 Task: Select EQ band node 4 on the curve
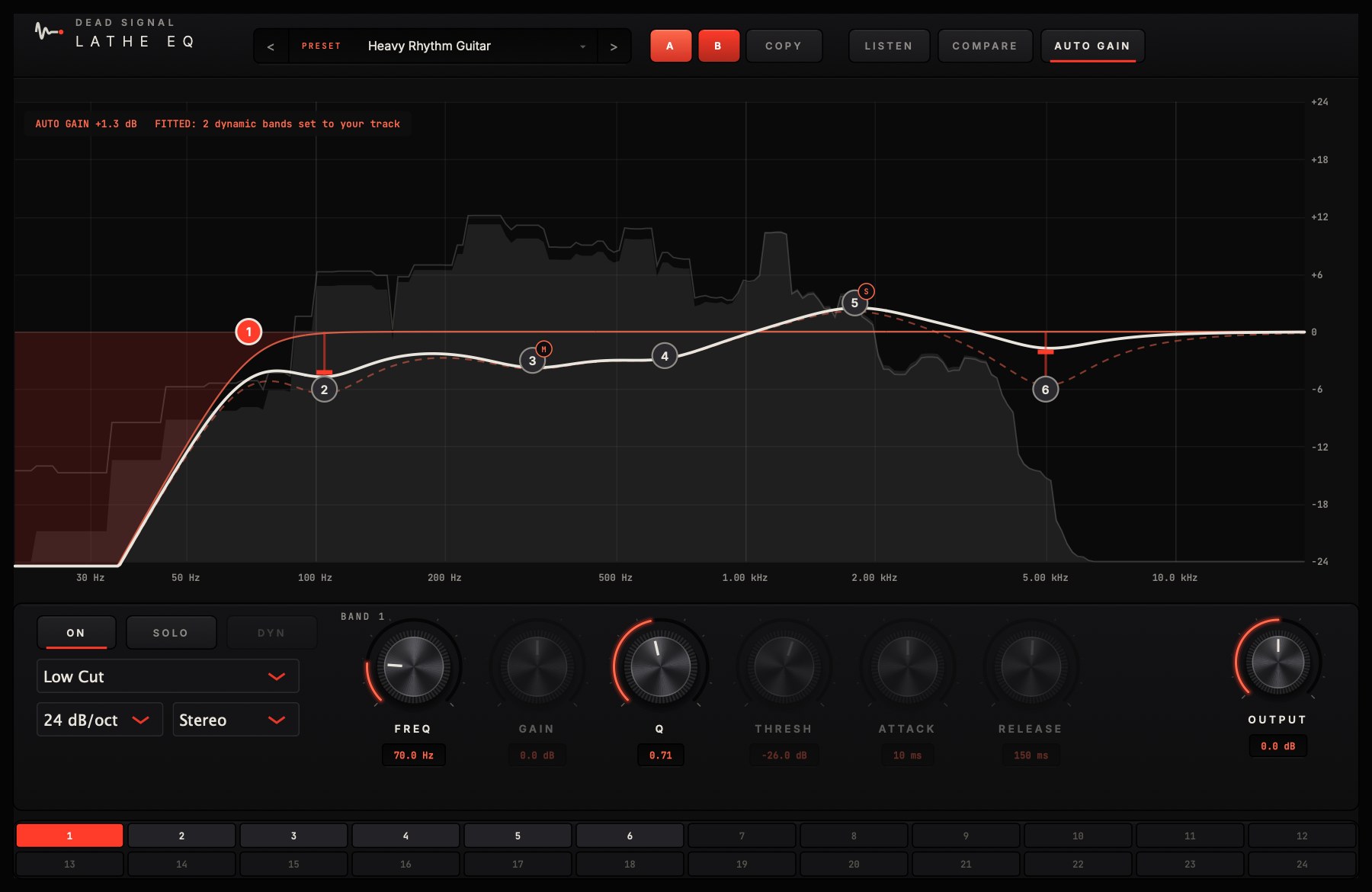665,356
